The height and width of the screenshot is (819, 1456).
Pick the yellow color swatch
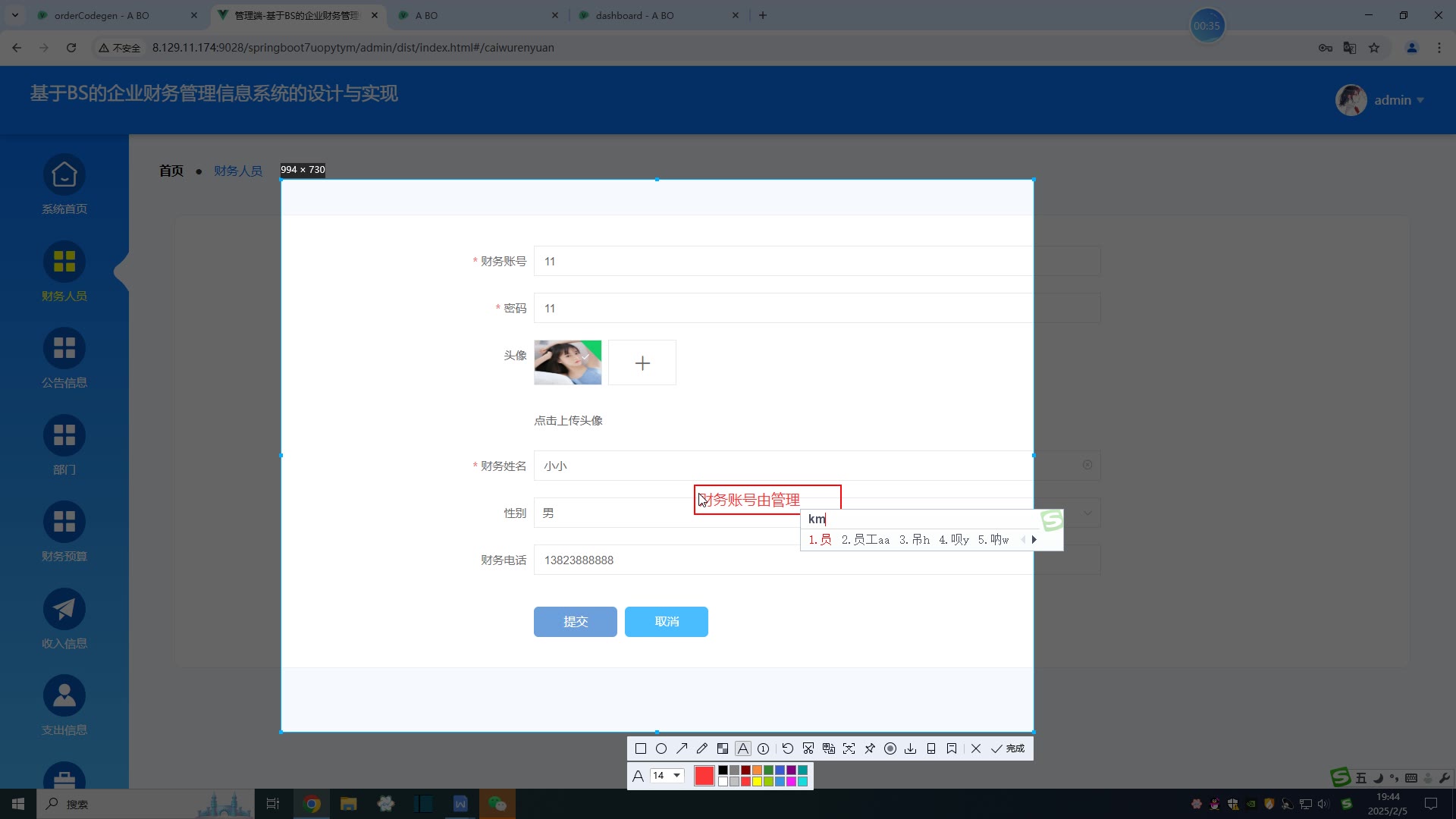tap(757, 782)
